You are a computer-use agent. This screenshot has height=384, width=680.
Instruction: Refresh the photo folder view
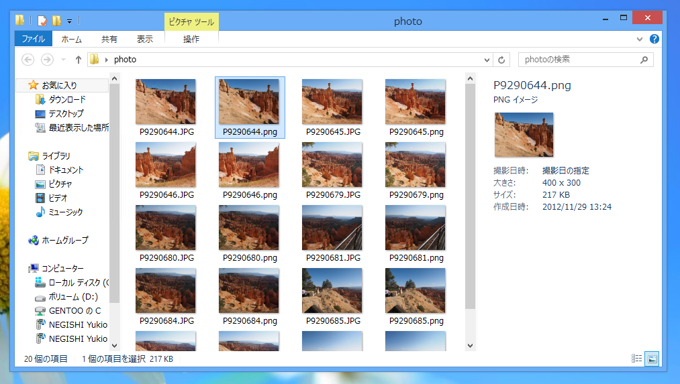[501, 60]
